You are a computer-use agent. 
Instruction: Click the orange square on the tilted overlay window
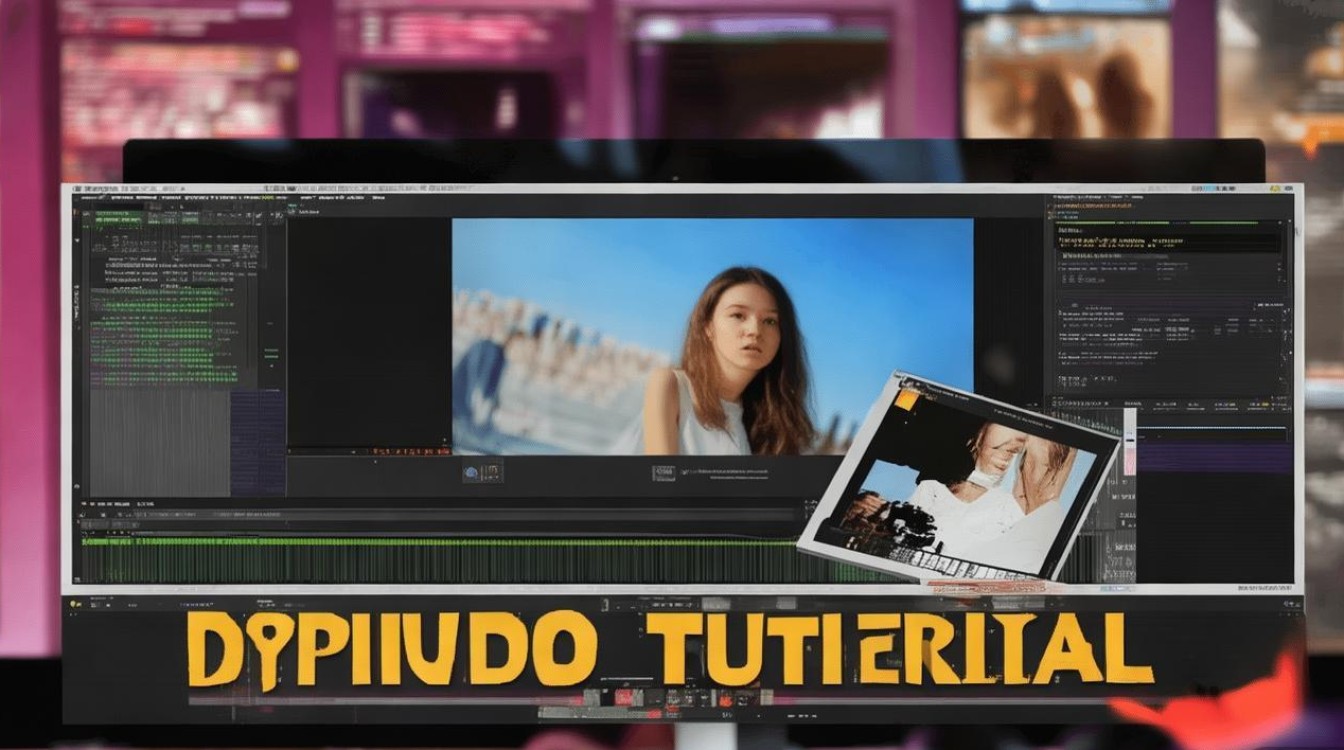[x=906, y=399]
